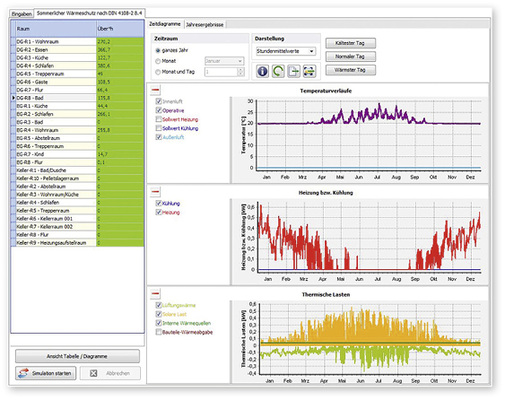The image size is (505, 400).
Task: Toggle the Heizung checkbox in the heating chart
Action: pyautogui.click(x=159, y=212)
